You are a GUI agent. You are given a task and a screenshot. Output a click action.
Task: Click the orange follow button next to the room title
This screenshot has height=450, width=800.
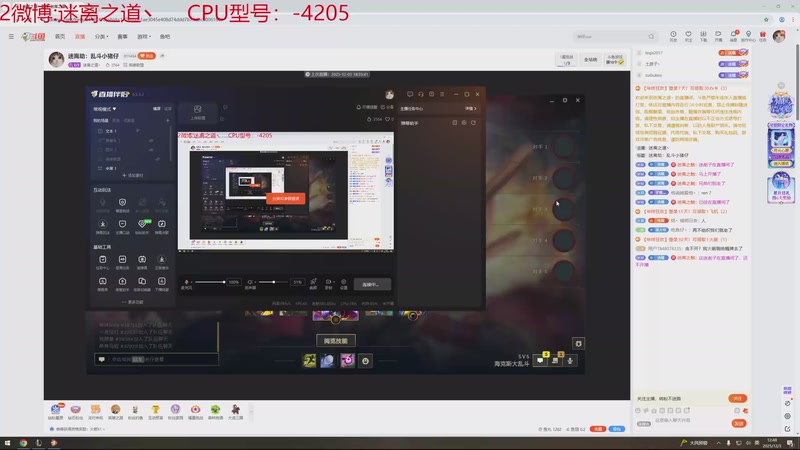coord(147,56)
